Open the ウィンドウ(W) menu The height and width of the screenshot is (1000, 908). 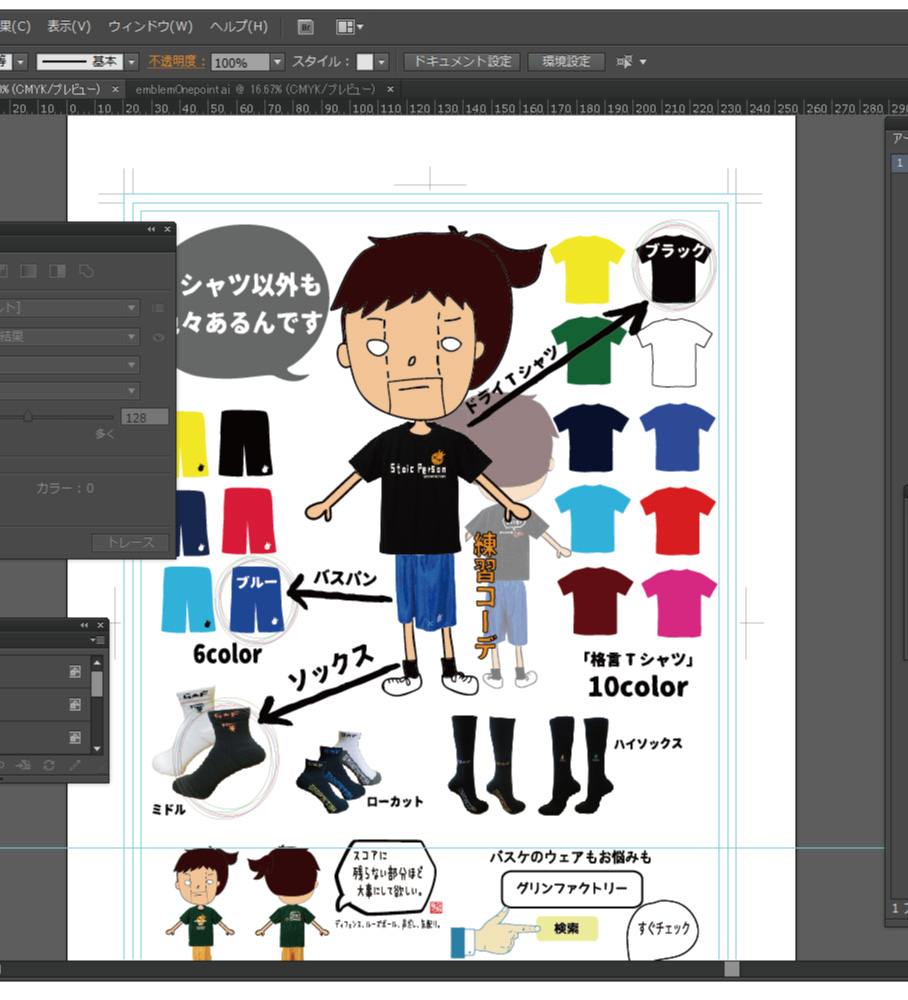click(x=150, y=27)
